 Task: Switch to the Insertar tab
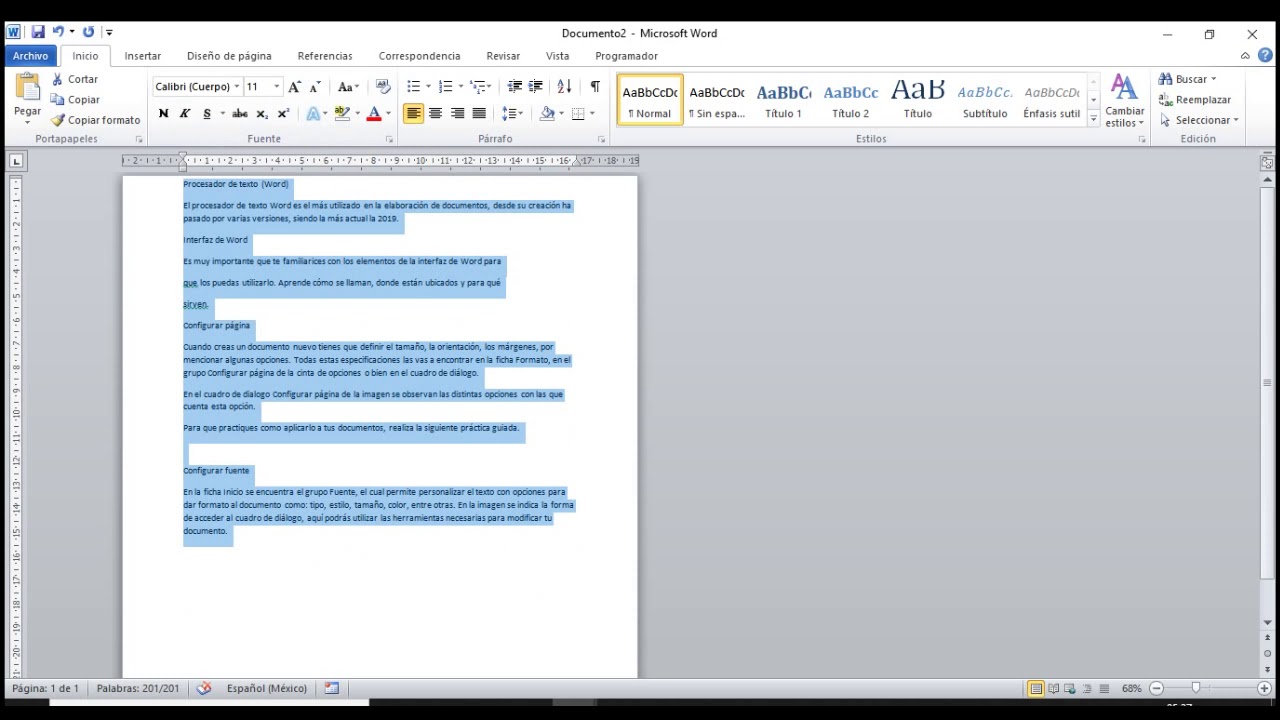143,56
